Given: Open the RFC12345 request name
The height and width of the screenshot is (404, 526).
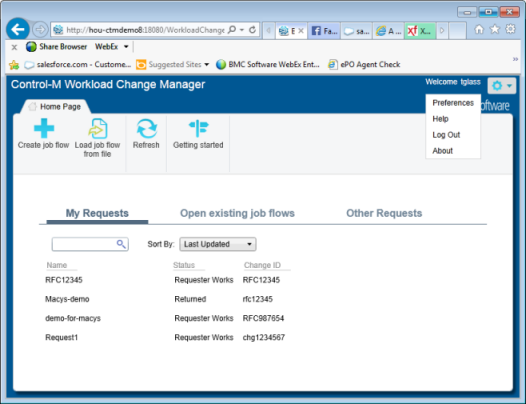Looking at the screenshot, I should coord(64,280).
